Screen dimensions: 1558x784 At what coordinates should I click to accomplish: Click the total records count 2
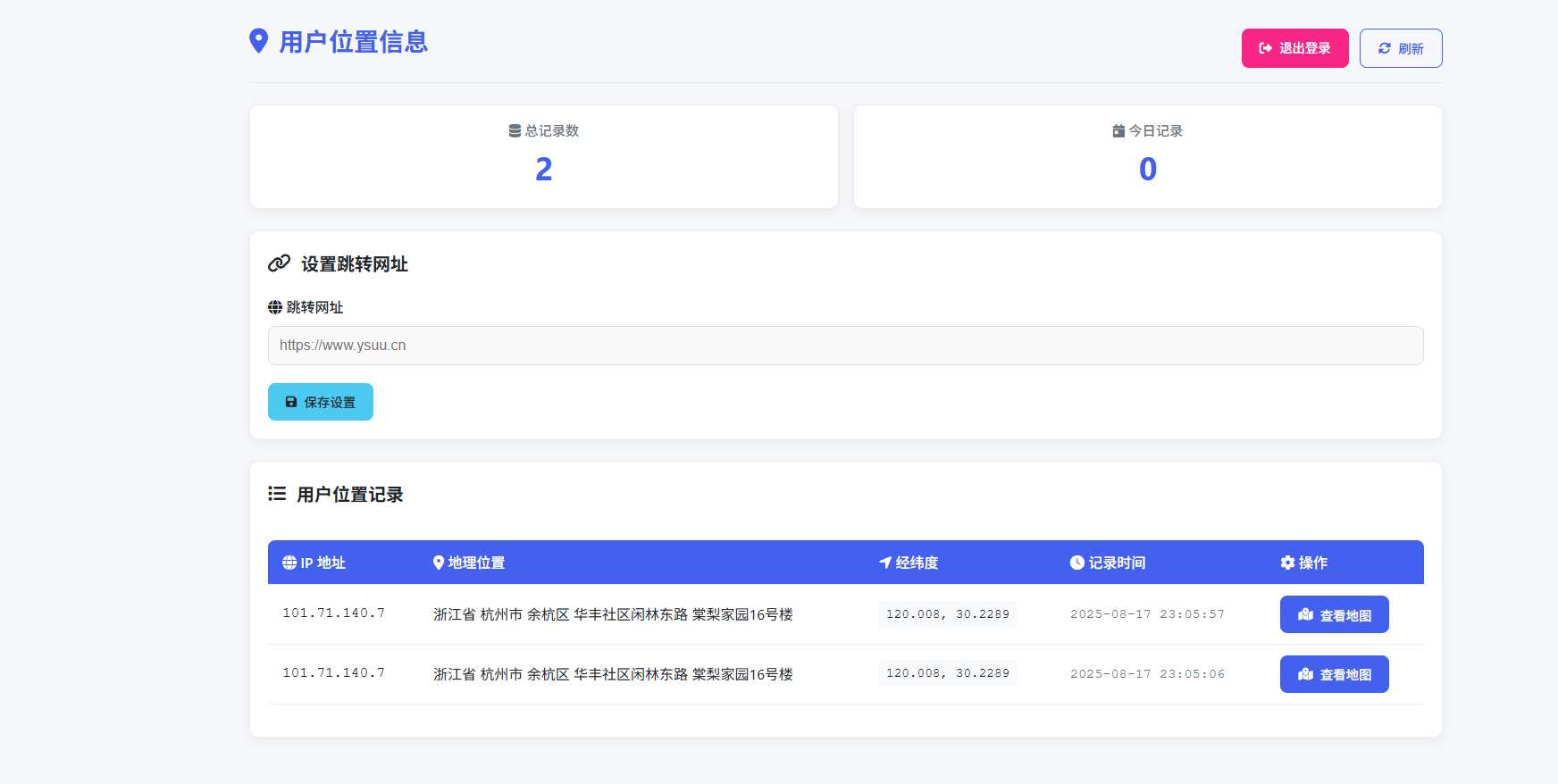coord(544,169)
